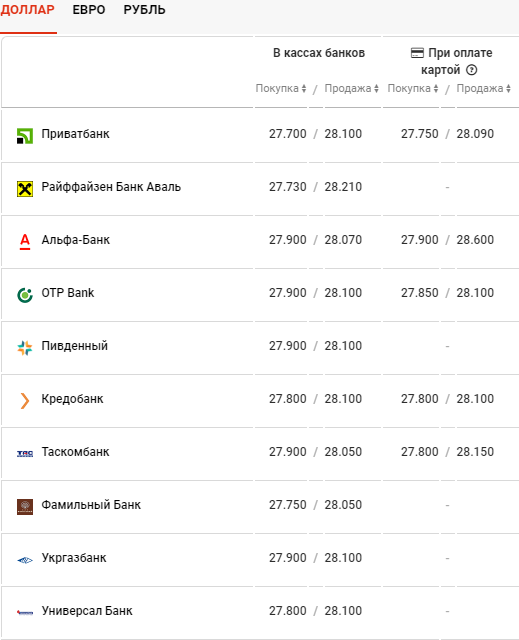This screenshot has width=519, height=640.
Task: Switch to the ЕВРО currency tab
Action: (89, 10)
